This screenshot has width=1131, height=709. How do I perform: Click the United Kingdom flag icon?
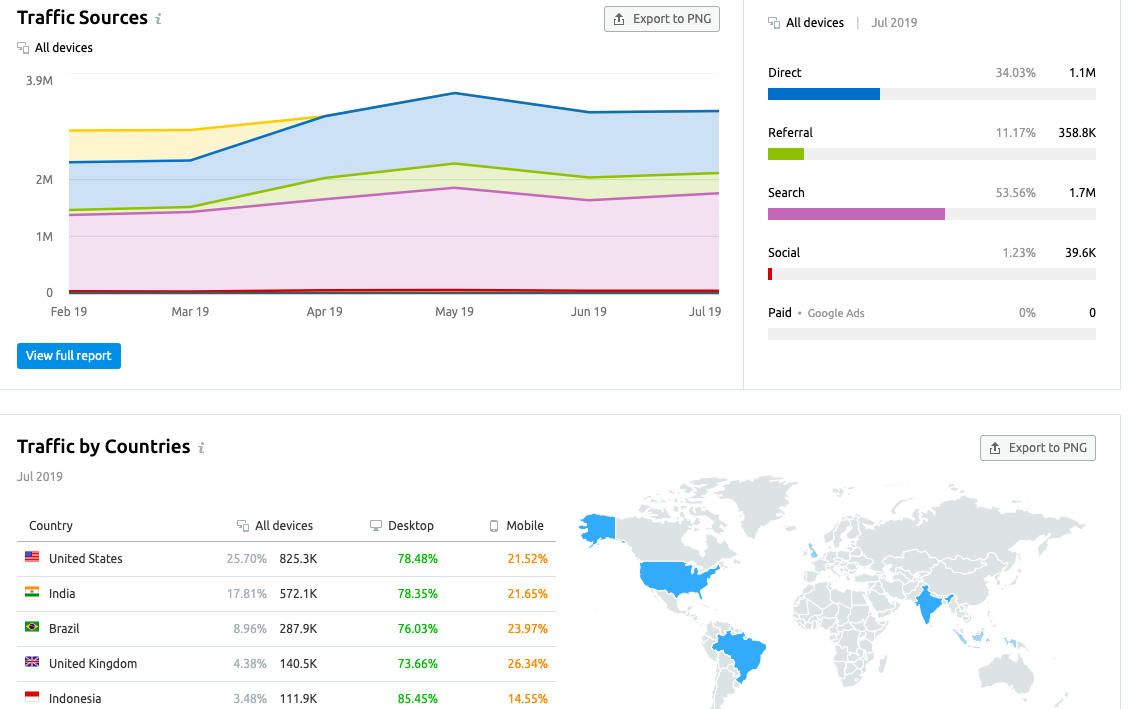[32, 663]
